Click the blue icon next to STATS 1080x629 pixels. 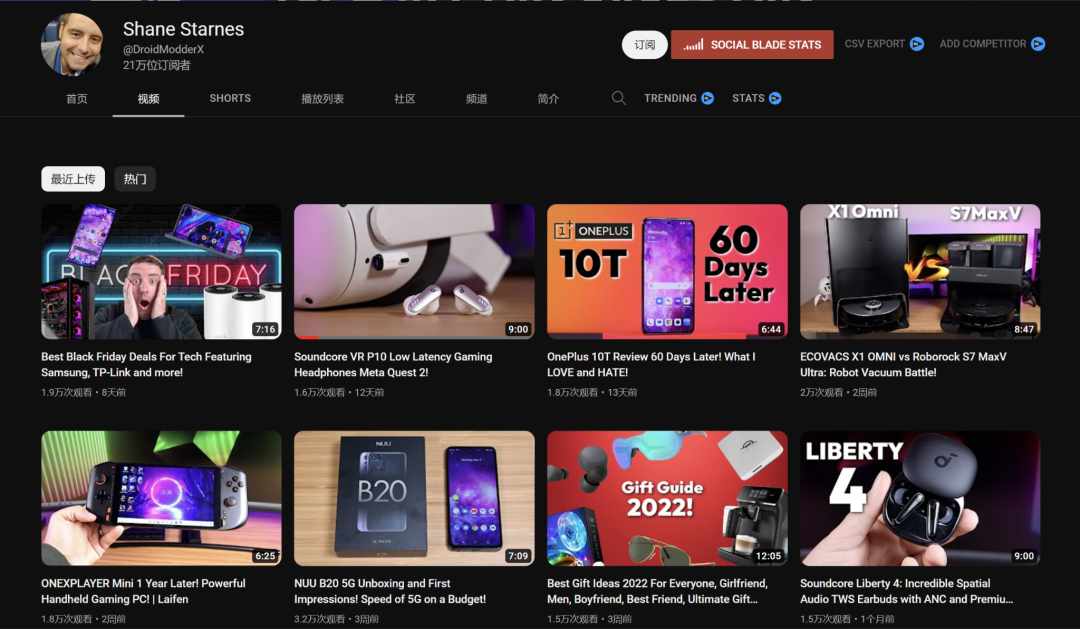click(775, 99)
